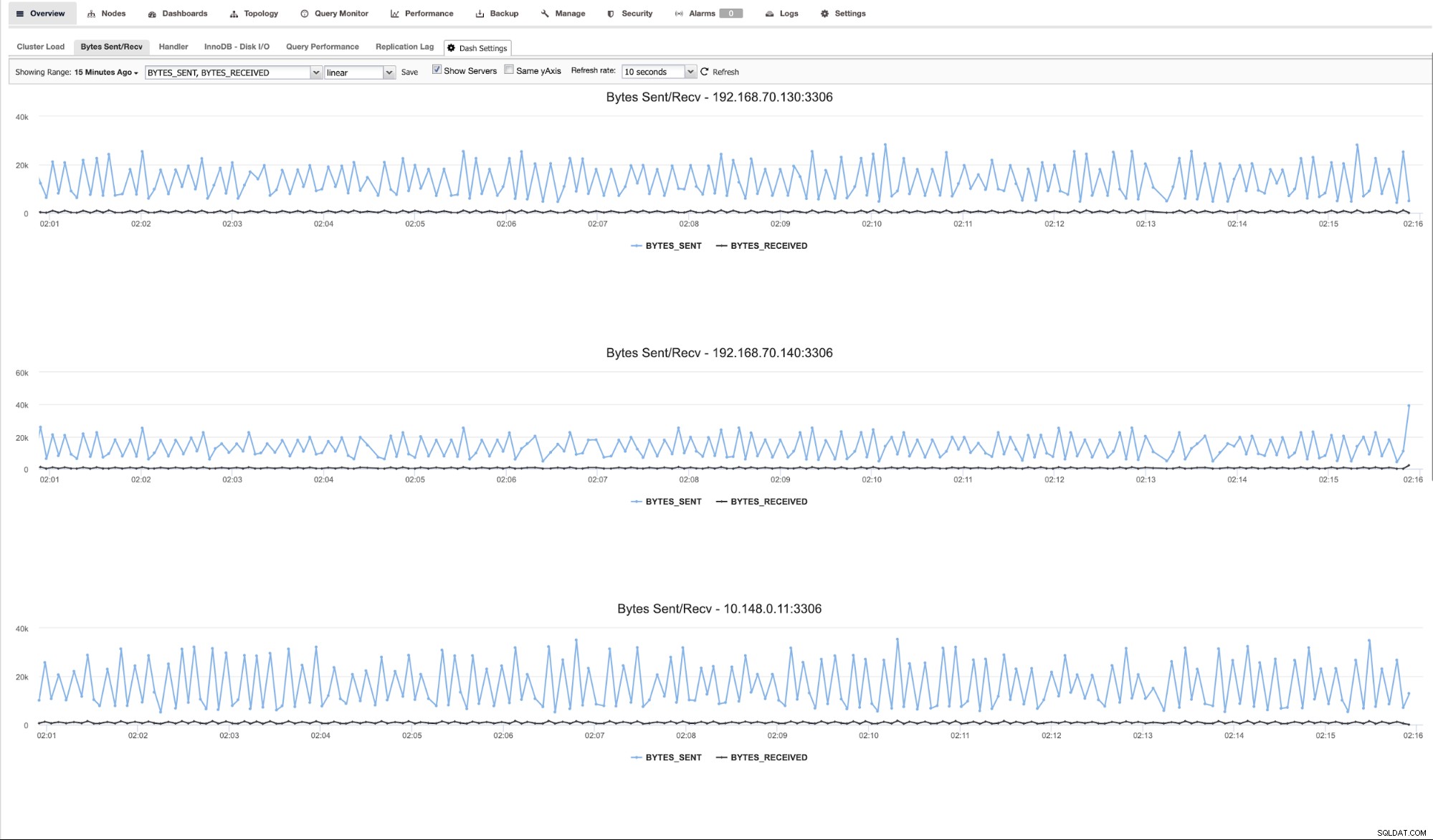Click the Bytes Sent/Recv - 192.168.70.130:3306 chart title
The height and width of the screenshot is (840, 1433).
[x=719, y=97]
